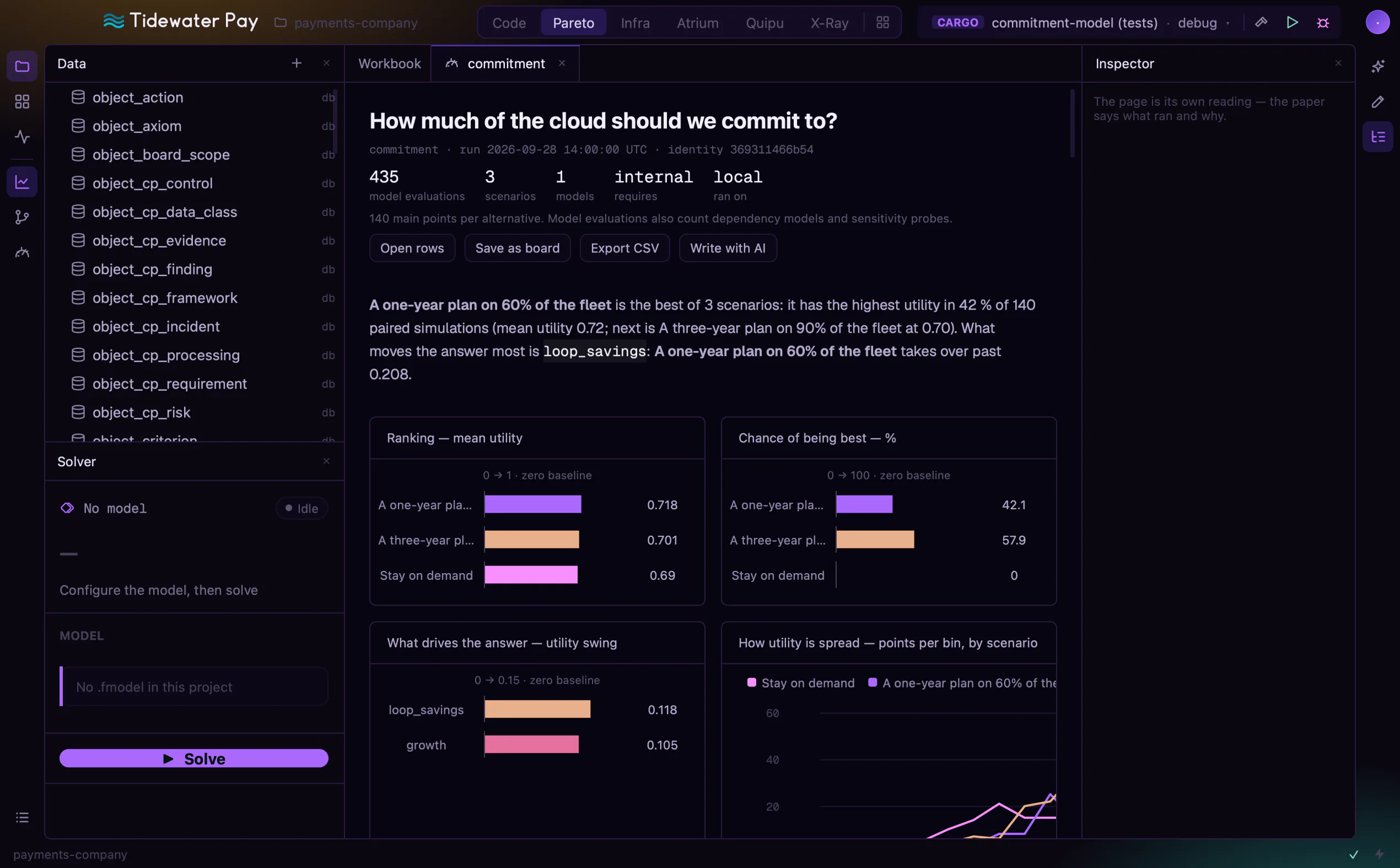1400x868 pixels.
Task: Switch to the Infra tab
Action: pos(636,23)
